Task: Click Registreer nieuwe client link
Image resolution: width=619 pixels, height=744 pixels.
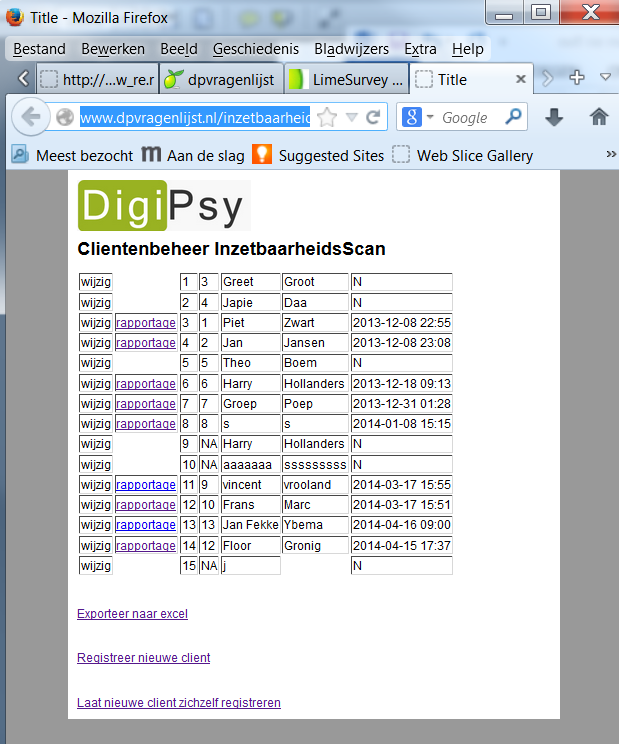Action: click(143, 658)
